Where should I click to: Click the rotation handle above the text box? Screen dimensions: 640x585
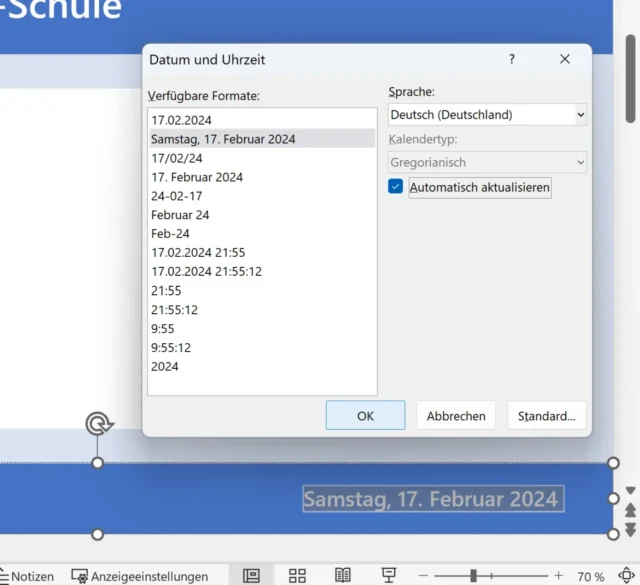[98, 424]
